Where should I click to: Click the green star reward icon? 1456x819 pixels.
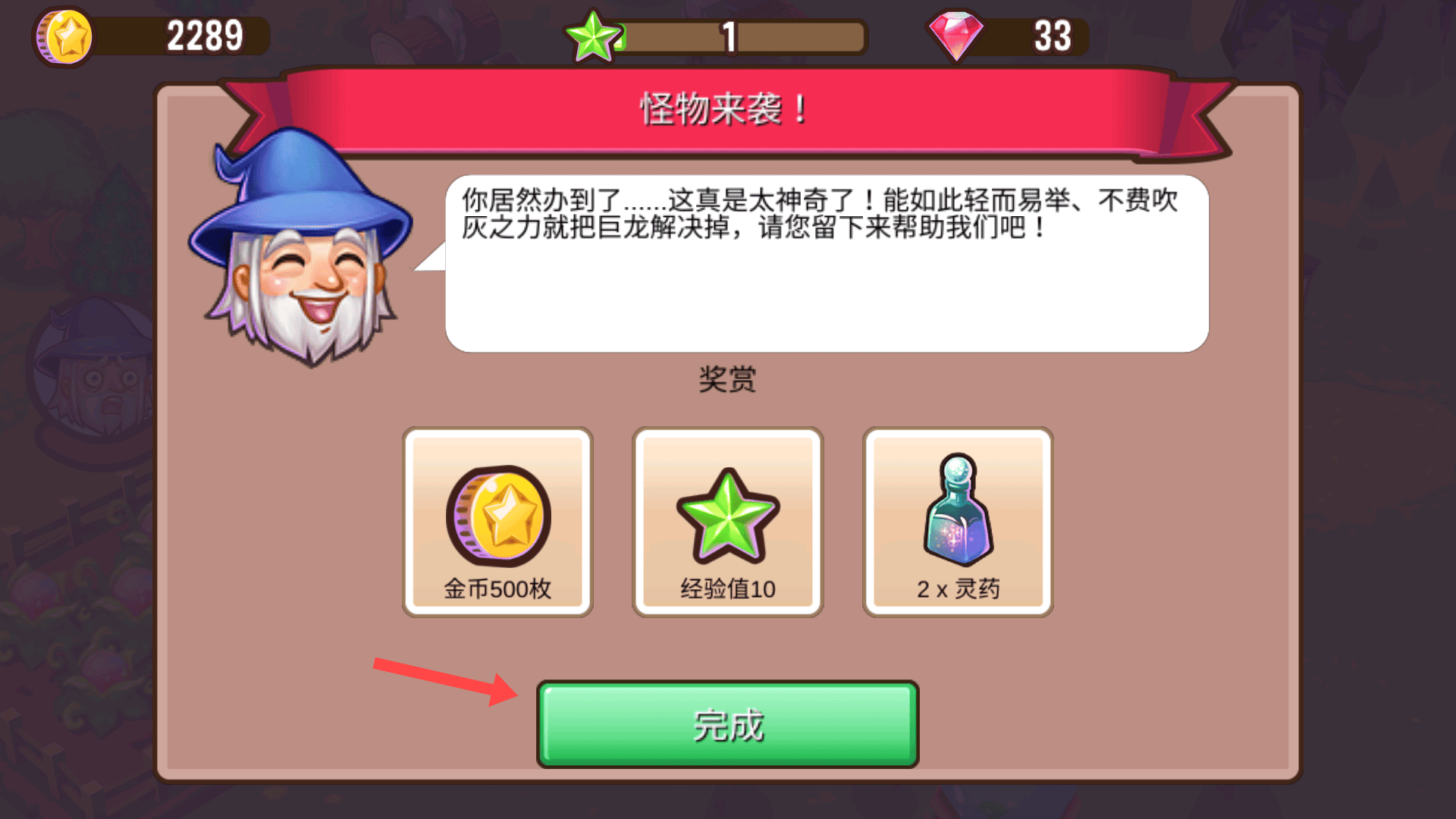click(x=727, y=516)
